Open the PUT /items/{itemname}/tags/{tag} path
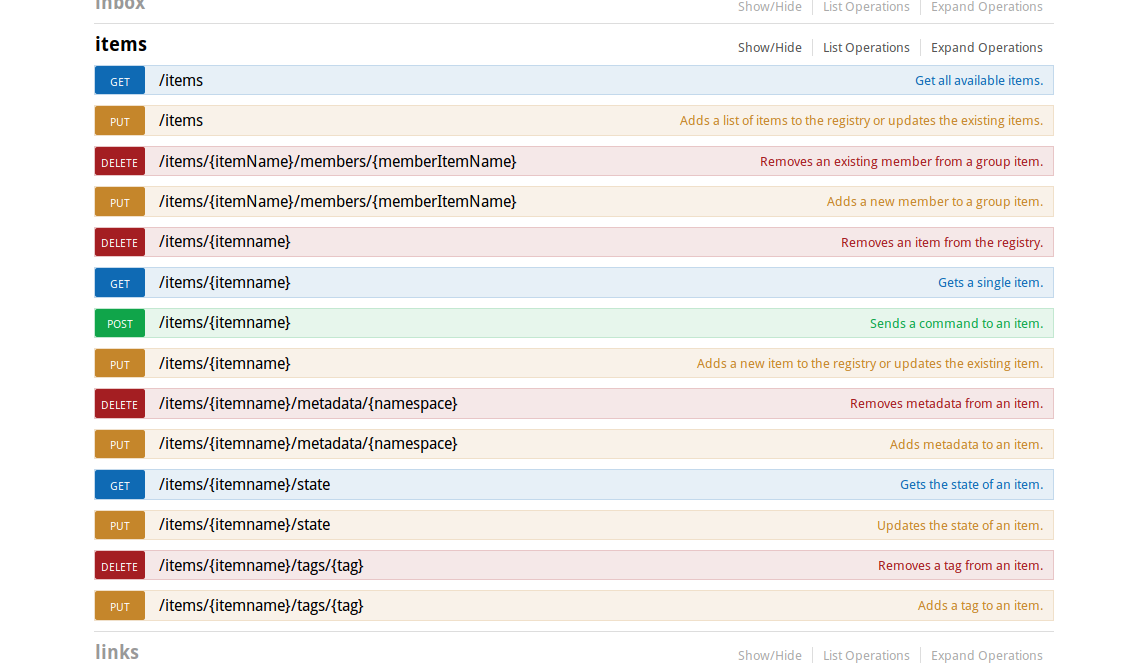This screenshot has width=1134, height=663. tap(261, 605)
